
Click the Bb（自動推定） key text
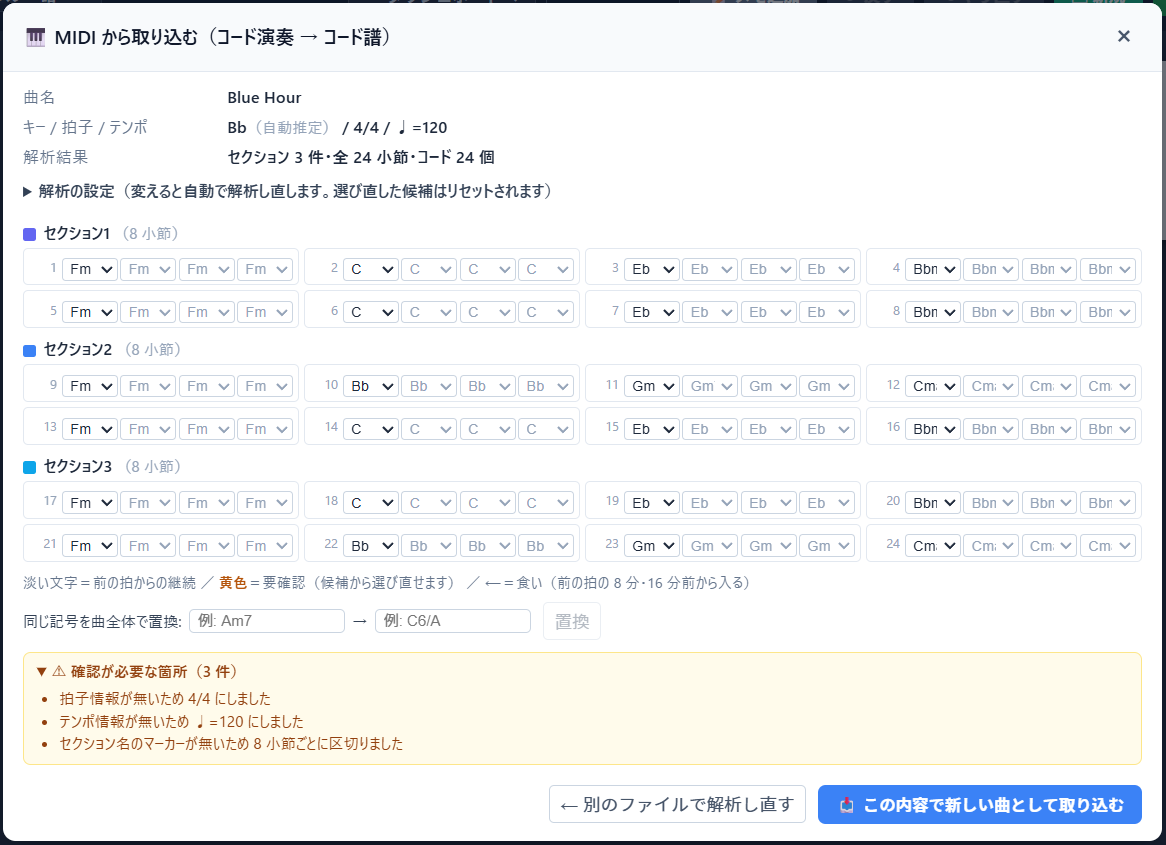tap(278, 127)
